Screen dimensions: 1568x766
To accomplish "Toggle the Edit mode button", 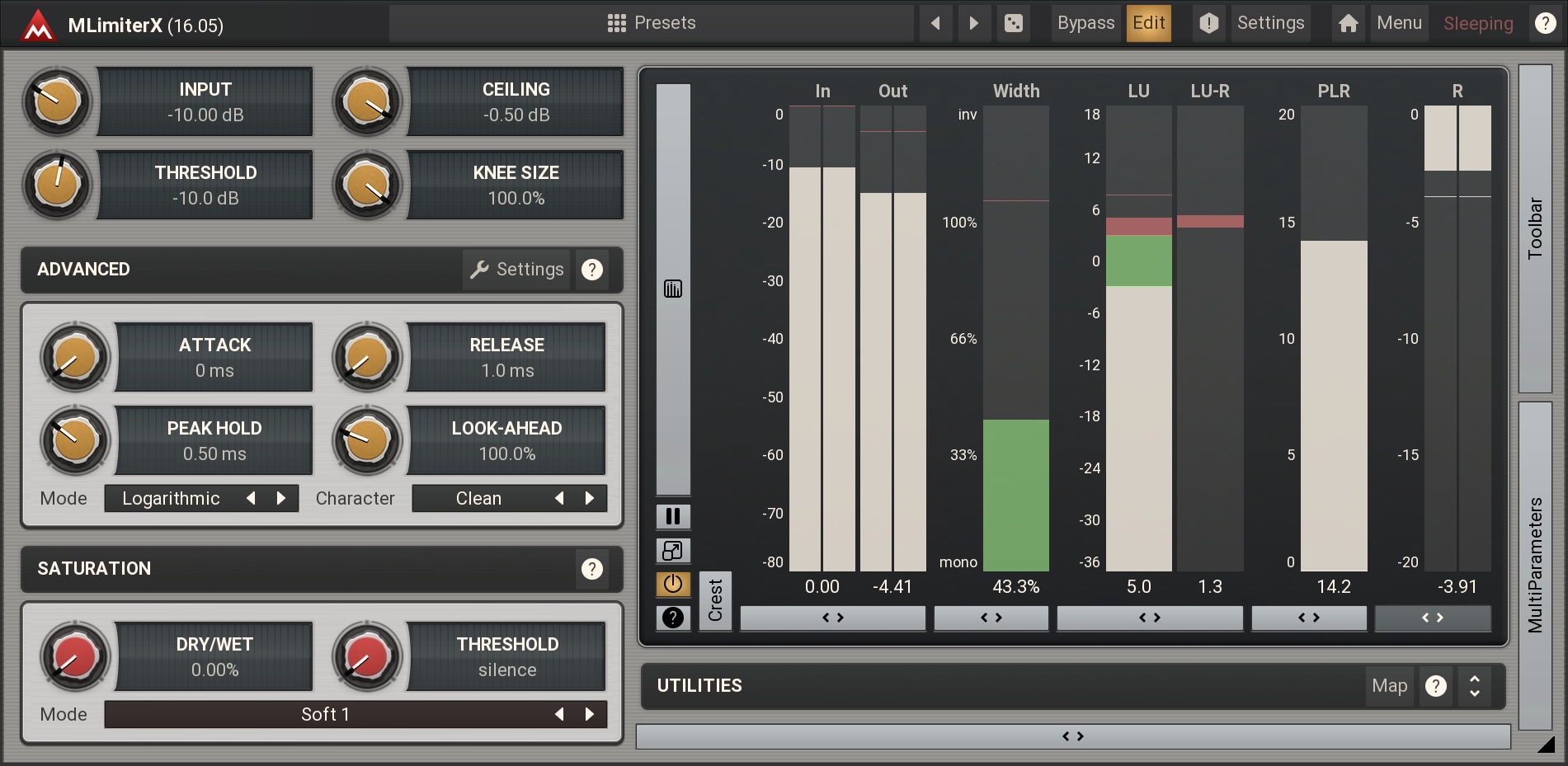I will (1149, 23).
